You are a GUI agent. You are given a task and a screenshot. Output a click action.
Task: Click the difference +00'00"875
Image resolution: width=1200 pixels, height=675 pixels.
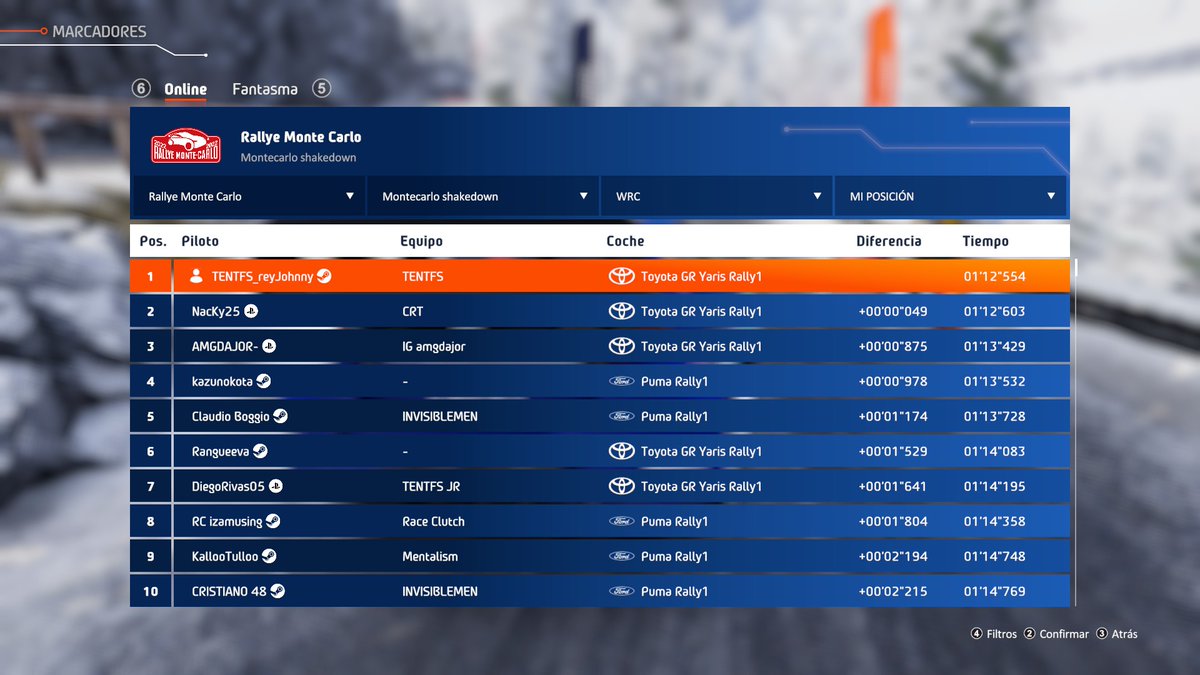click(x=893, y=346)
